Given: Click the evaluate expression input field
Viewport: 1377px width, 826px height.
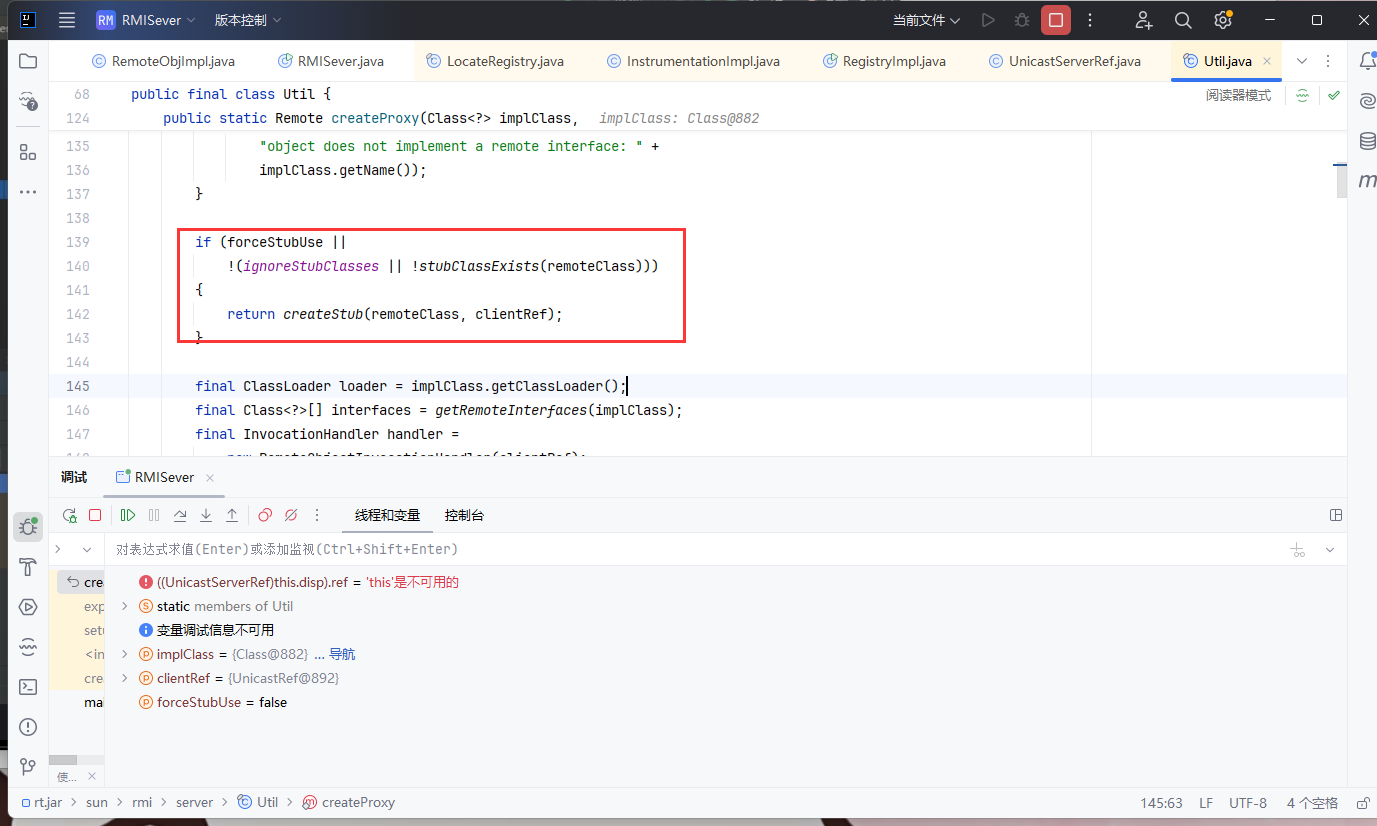Looking at the screenshot, I should (x=600, y=549).
